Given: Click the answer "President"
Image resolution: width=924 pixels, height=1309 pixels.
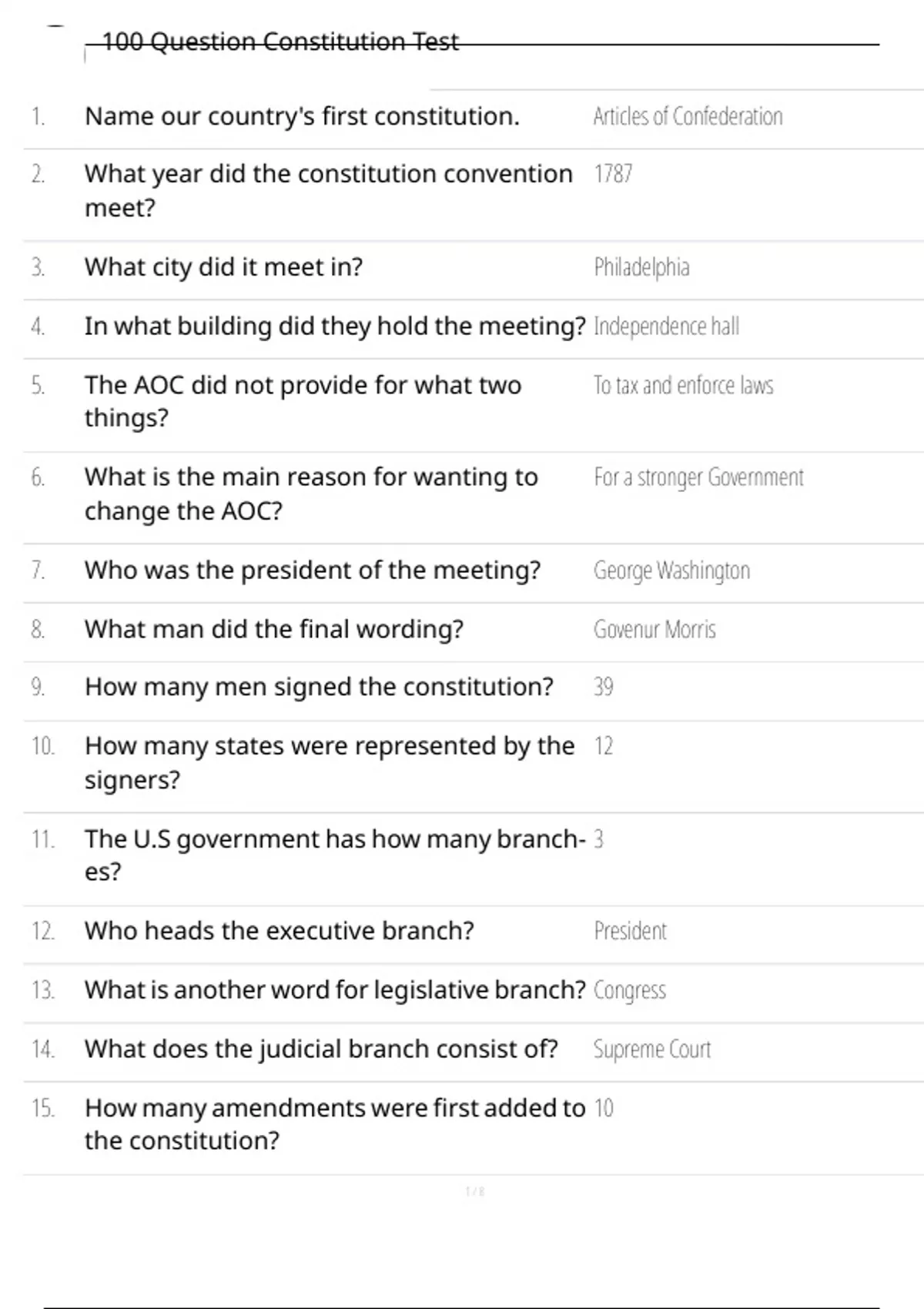Looking at the screenshot, I should (630, 931).
